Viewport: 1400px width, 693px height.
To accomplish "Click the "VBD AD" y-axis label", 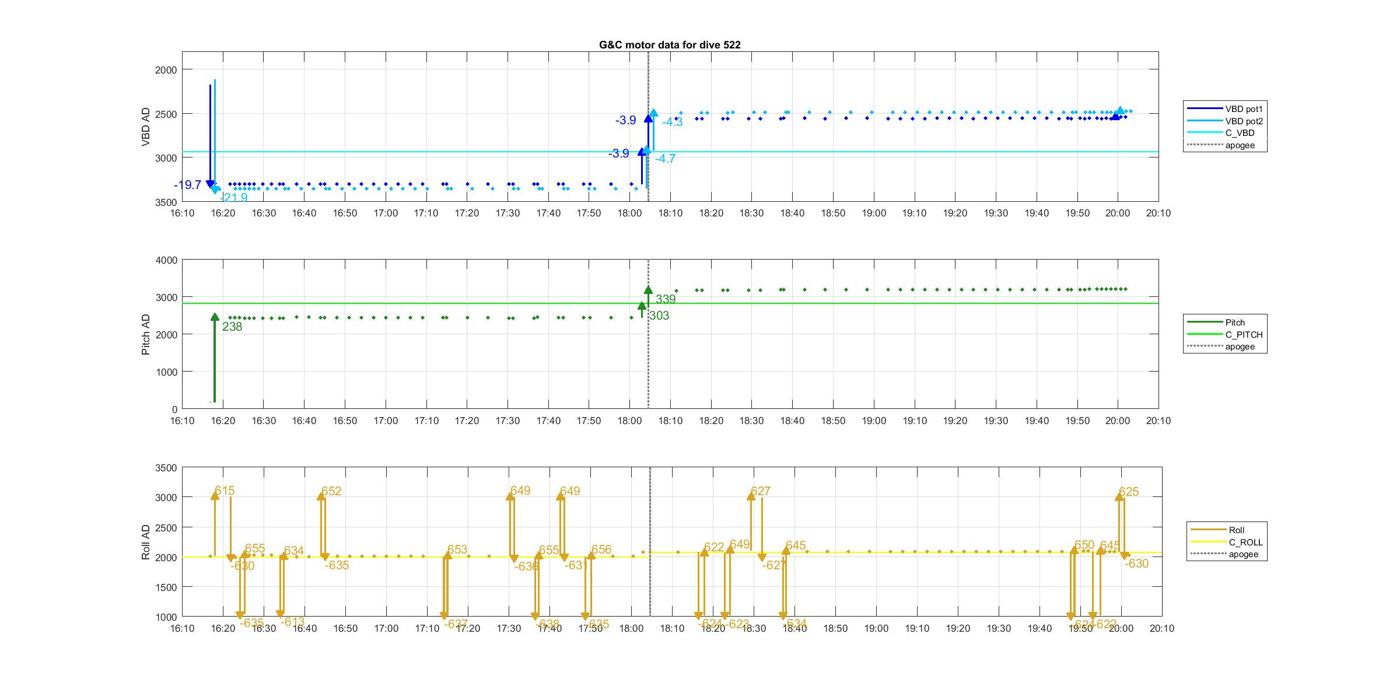I will coord(146,126).
